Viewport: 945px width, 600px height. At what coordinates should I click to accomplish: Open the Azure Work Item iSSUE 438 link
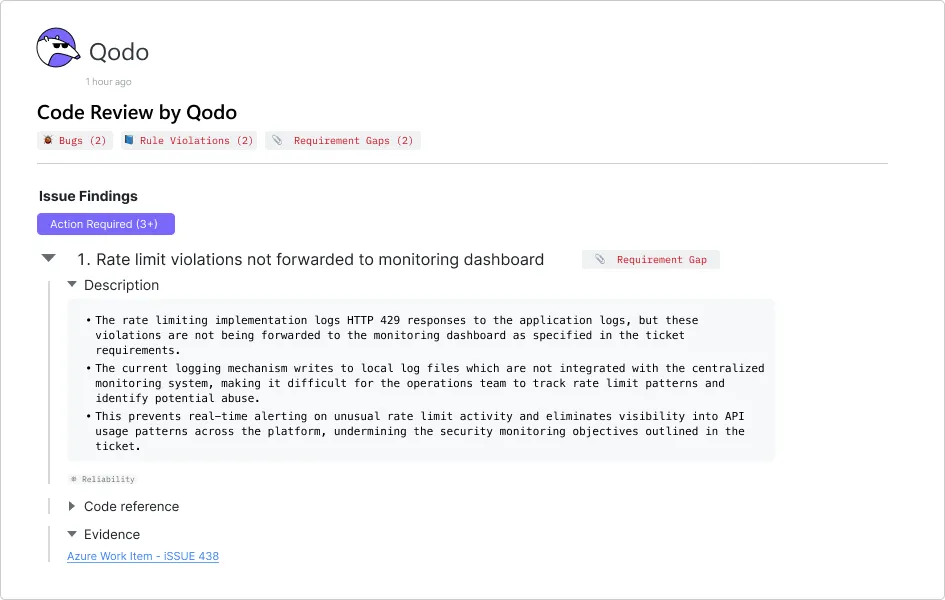(x=143, y=556)
